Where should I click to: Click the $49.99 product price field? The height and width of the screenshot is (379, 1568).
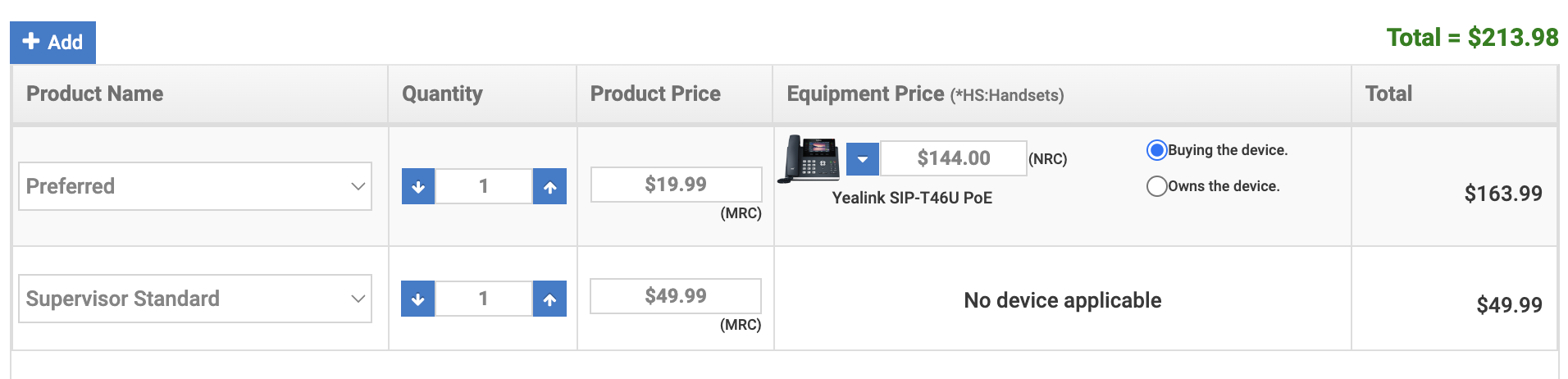(x=676, y=296)
